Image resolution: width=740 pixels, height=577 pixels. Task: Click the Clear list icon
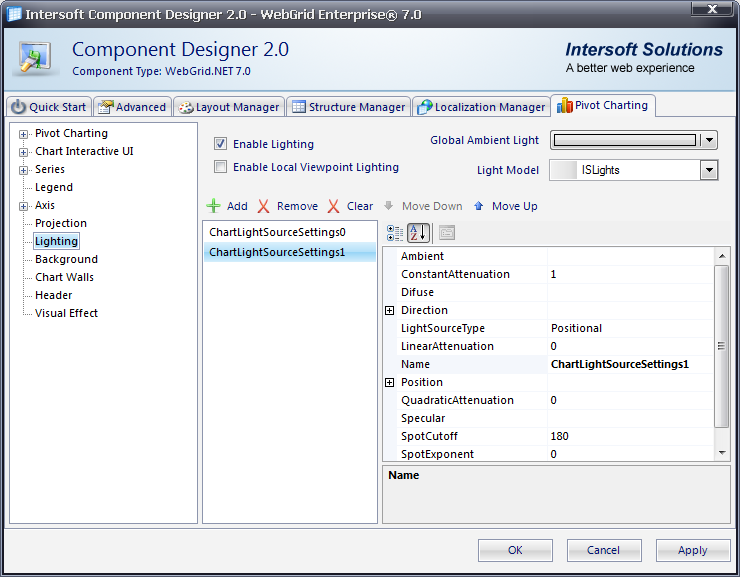click(334, 206)
